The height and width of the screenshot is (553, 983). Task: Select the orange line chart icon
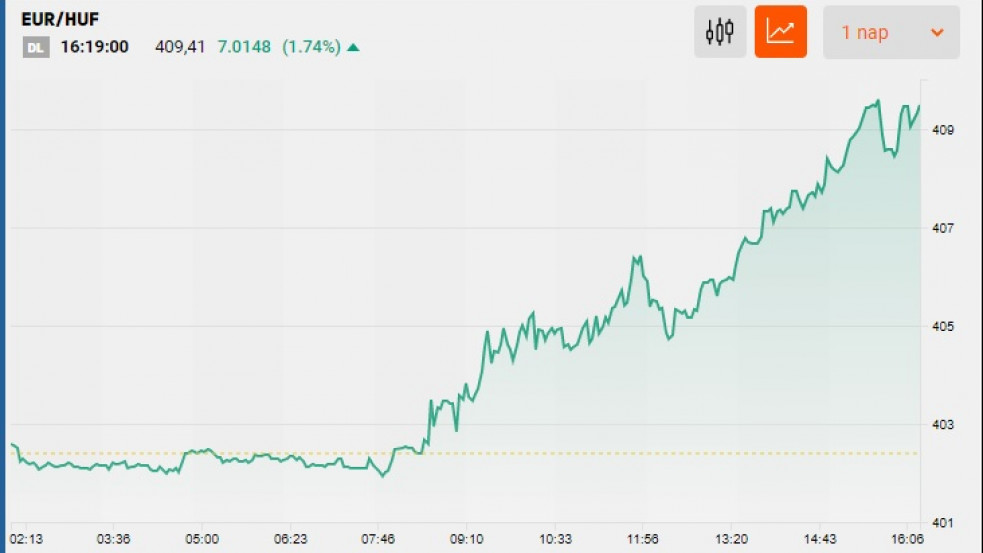tap(780, 32)
